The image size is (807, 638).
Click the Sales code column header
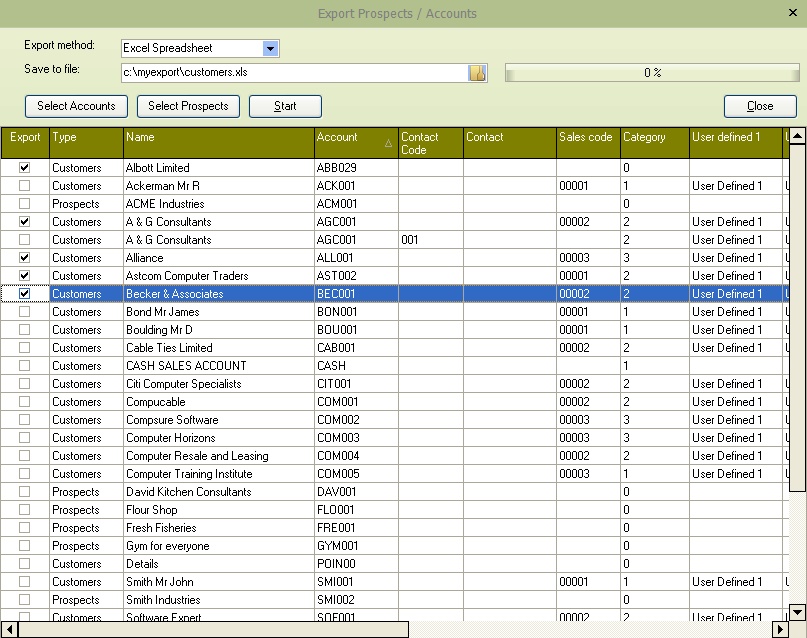click(x=586, y=143)
